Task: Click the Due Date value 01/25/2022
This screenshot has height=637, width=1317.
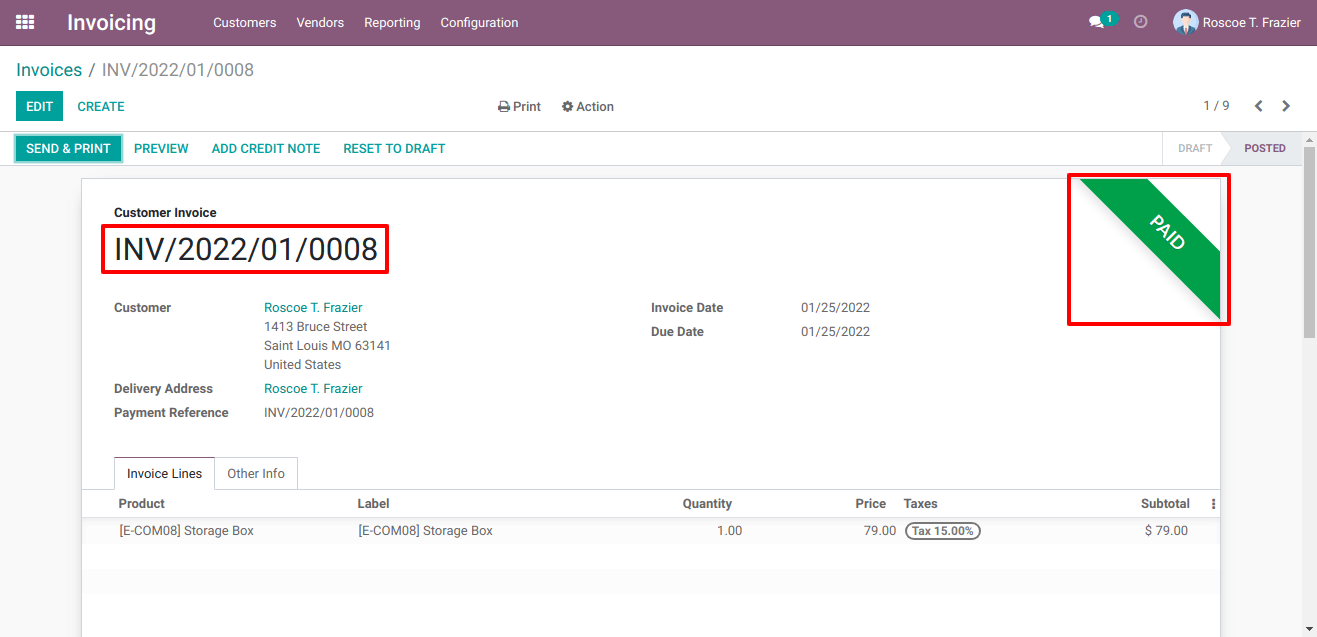Action: [x=835, y=332]
